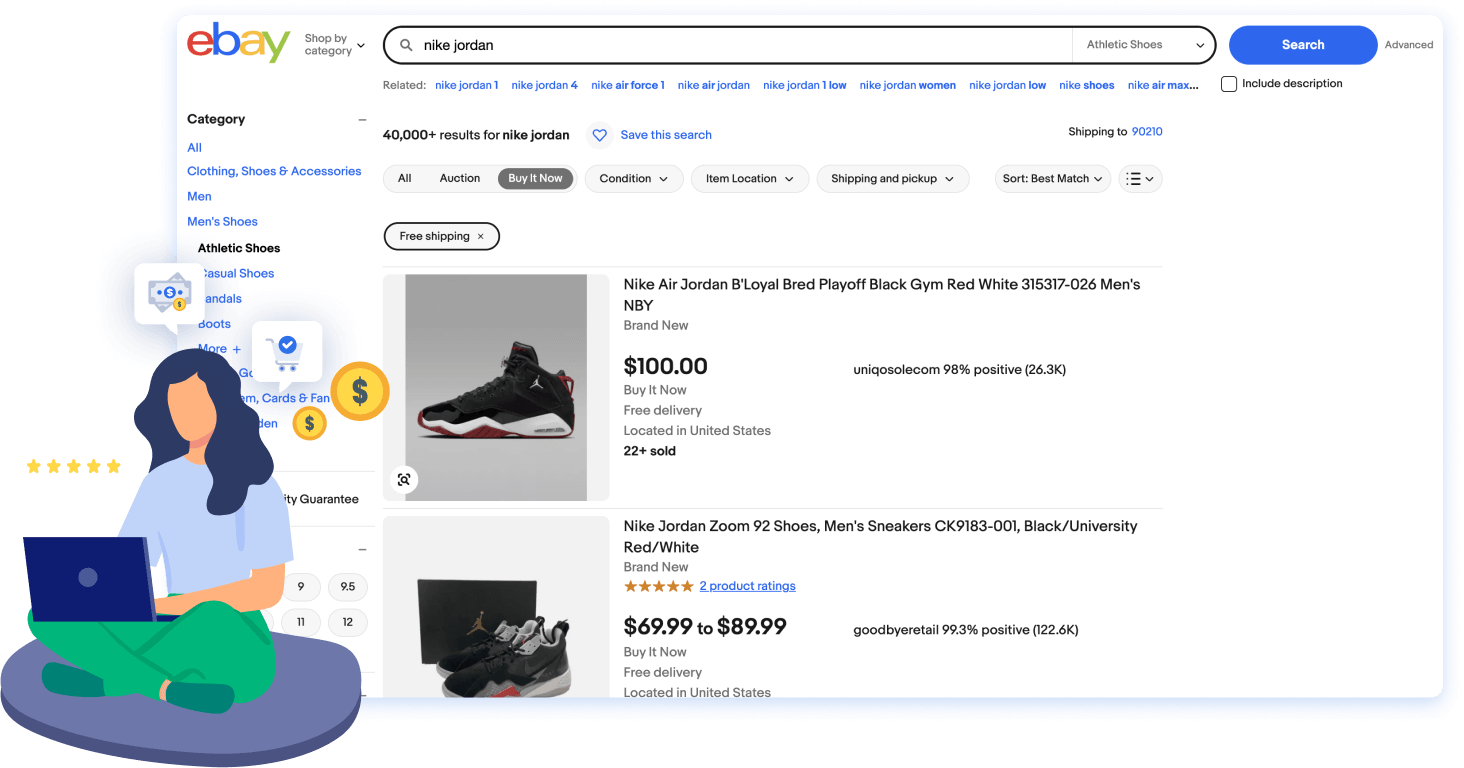Open the 2 product ratings link
Viewport: 1464px width, 768px height.
coord(747,585)
